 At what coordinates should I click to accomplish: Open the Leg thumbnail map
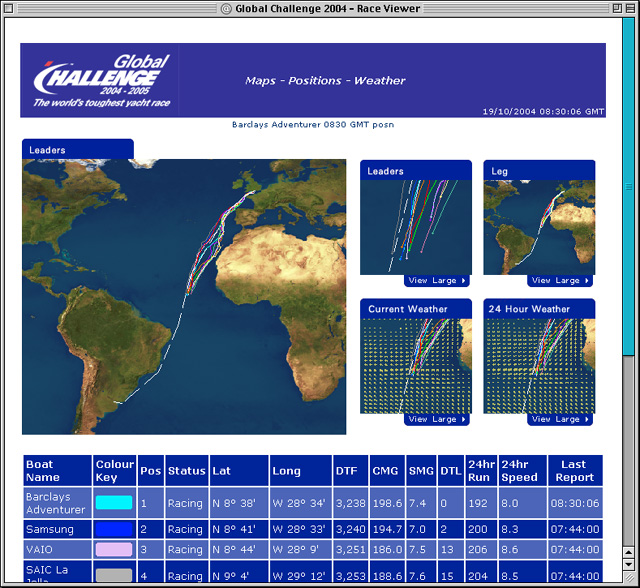click(539, 227)
